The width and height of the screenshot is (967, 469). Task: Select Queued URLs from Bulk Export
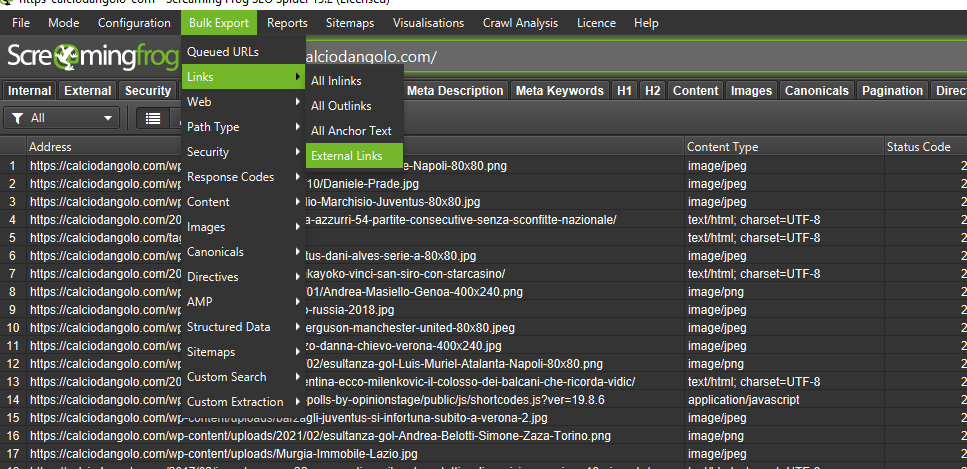[222, 52]
